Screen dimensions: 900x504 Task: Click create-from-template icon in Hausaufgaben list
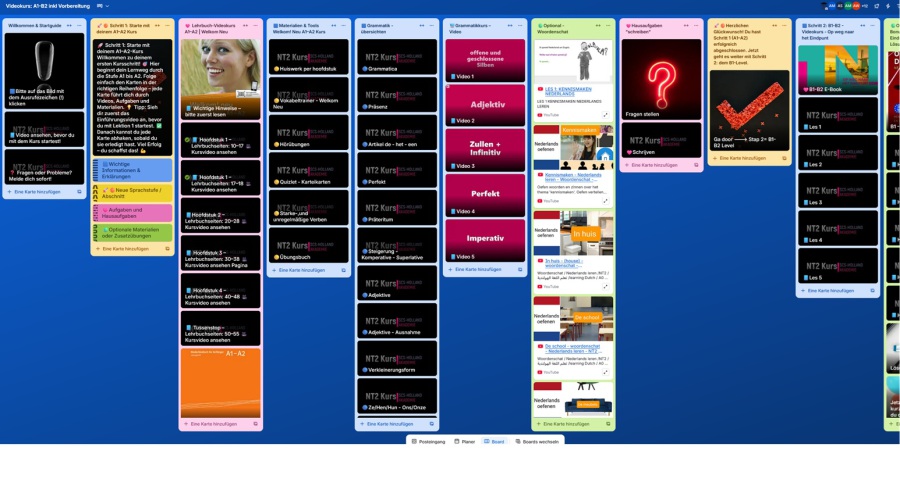tap(695, 165)
